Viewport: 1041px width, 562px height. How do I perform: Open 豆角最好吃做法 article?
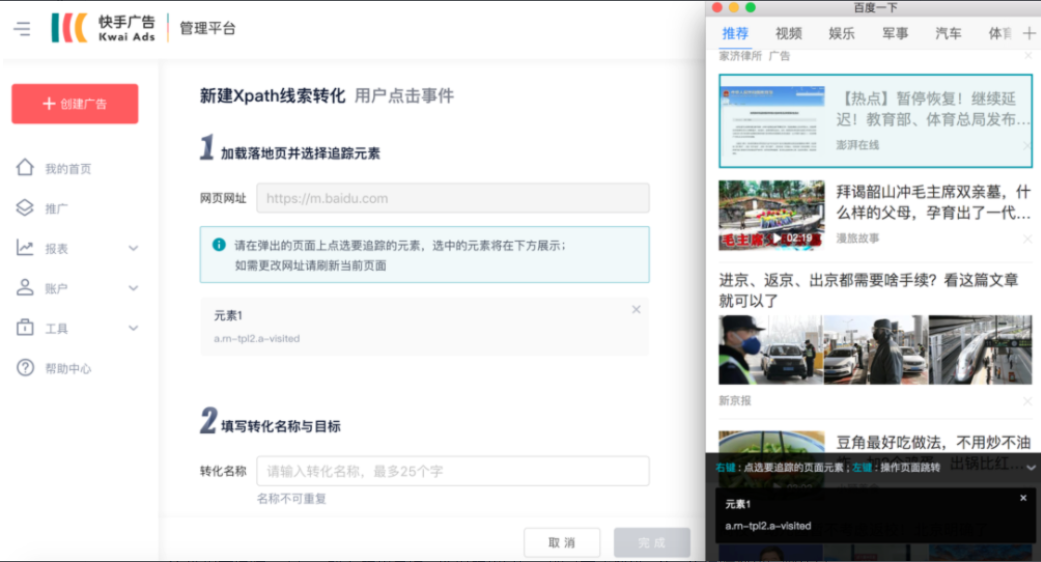tap(933, 443)
